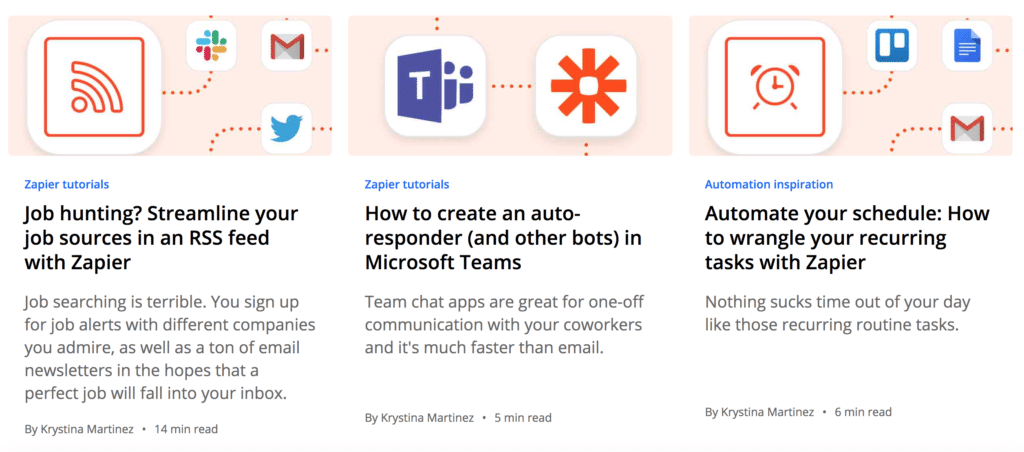Click the Trello board icon
Viewport: 1024px width, 452px height.
point(892,45)
